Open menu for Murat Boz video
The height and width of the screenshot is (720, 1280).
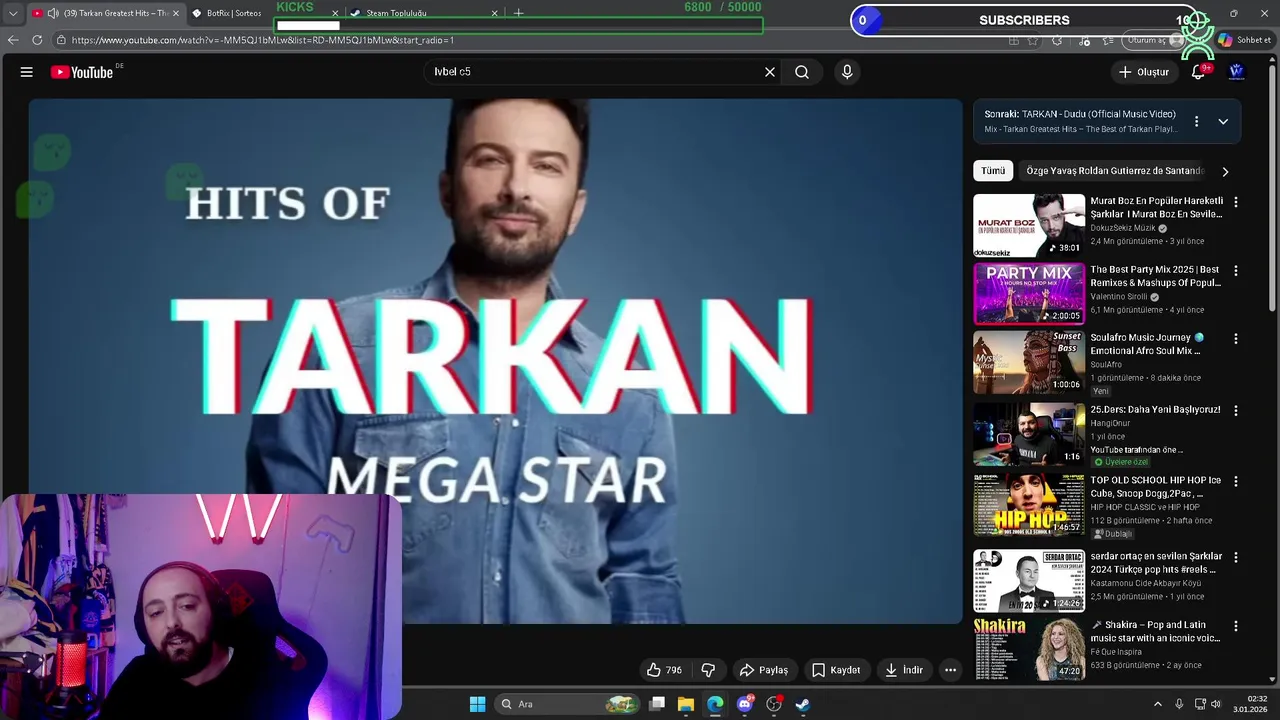(x=1235, y=202)
